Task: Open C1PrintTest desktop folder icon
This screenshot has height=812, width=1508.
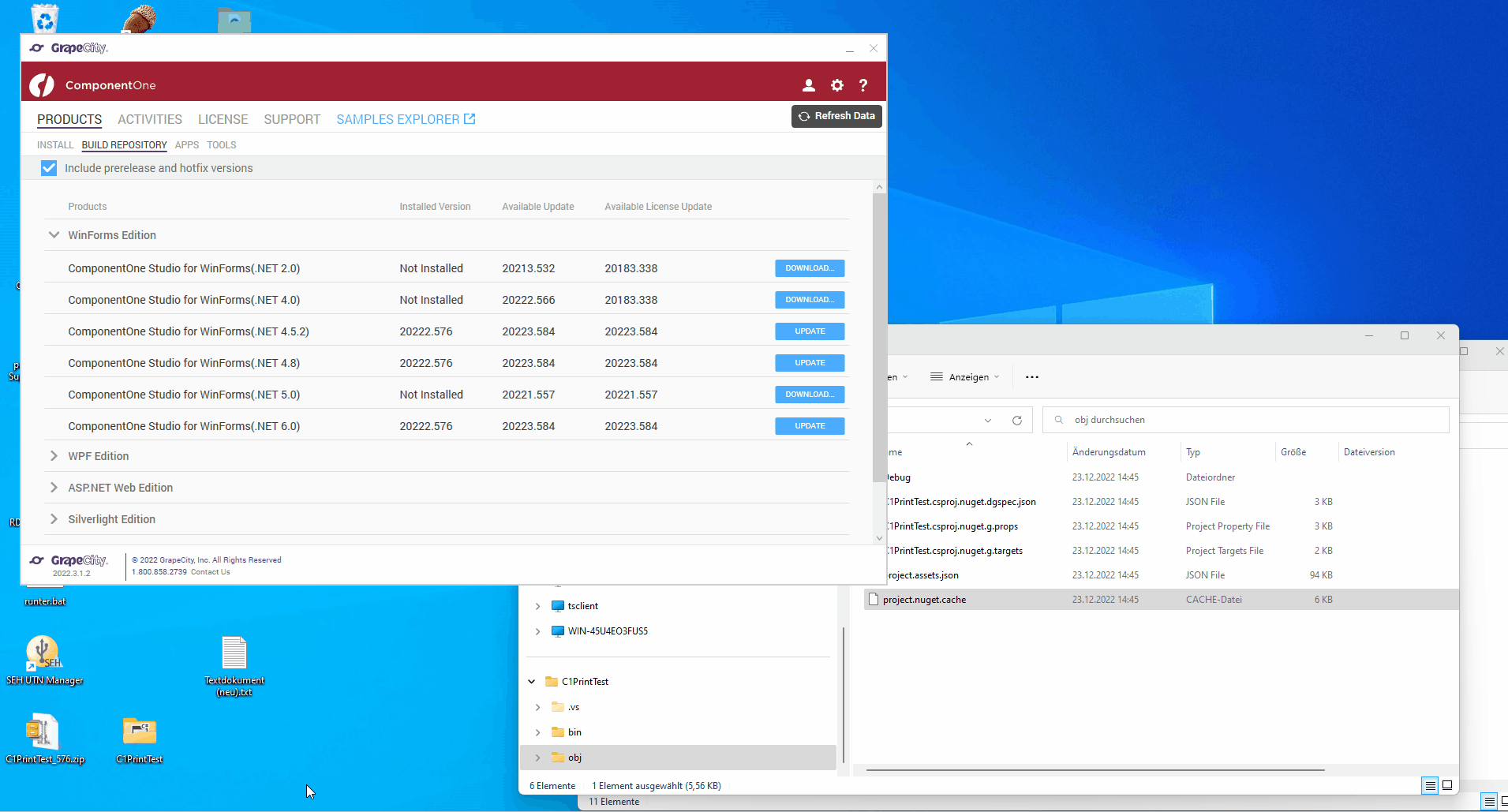Action: 140,739
